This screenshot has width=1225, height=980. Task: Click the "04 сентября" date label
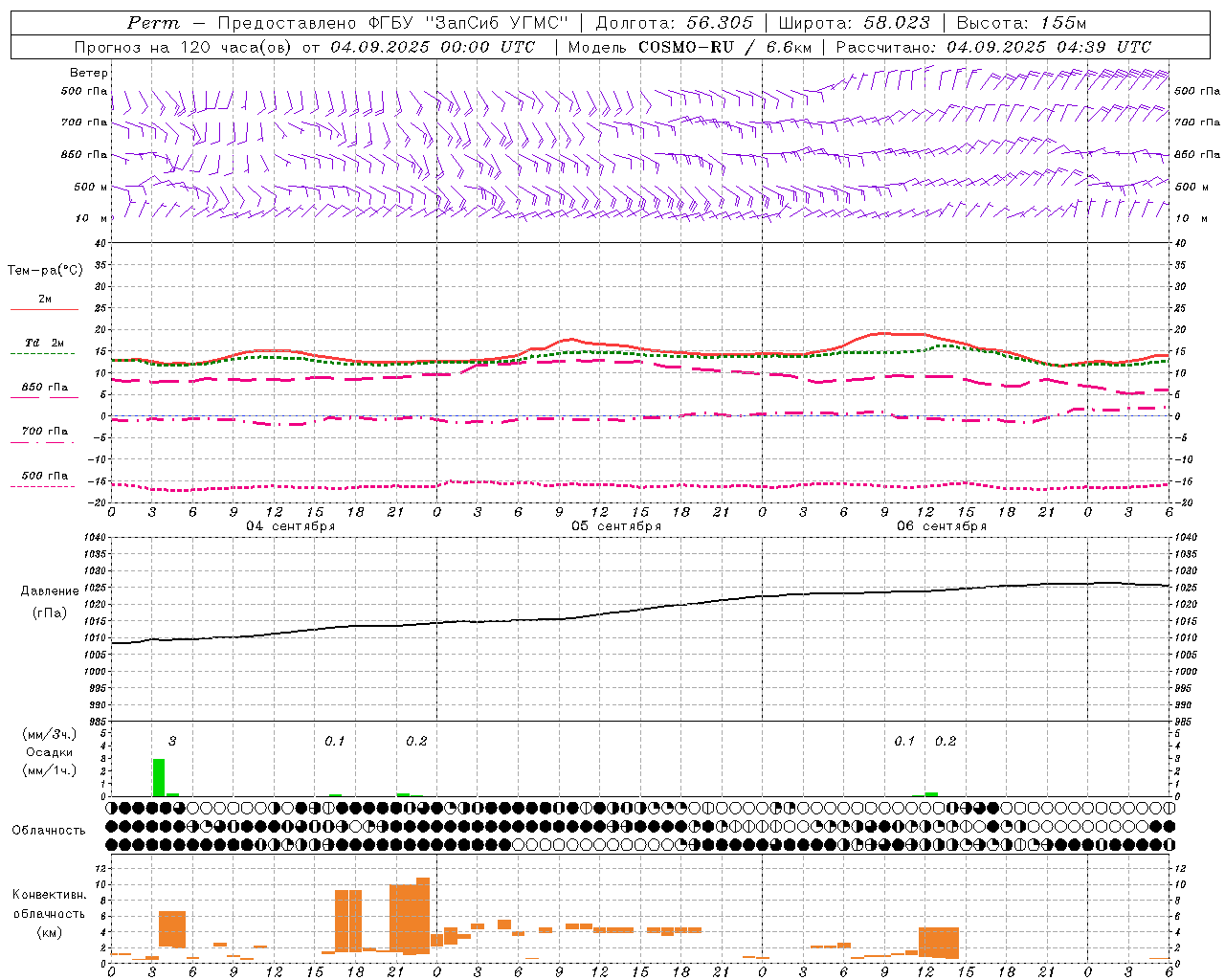click(x=290, y=526)
